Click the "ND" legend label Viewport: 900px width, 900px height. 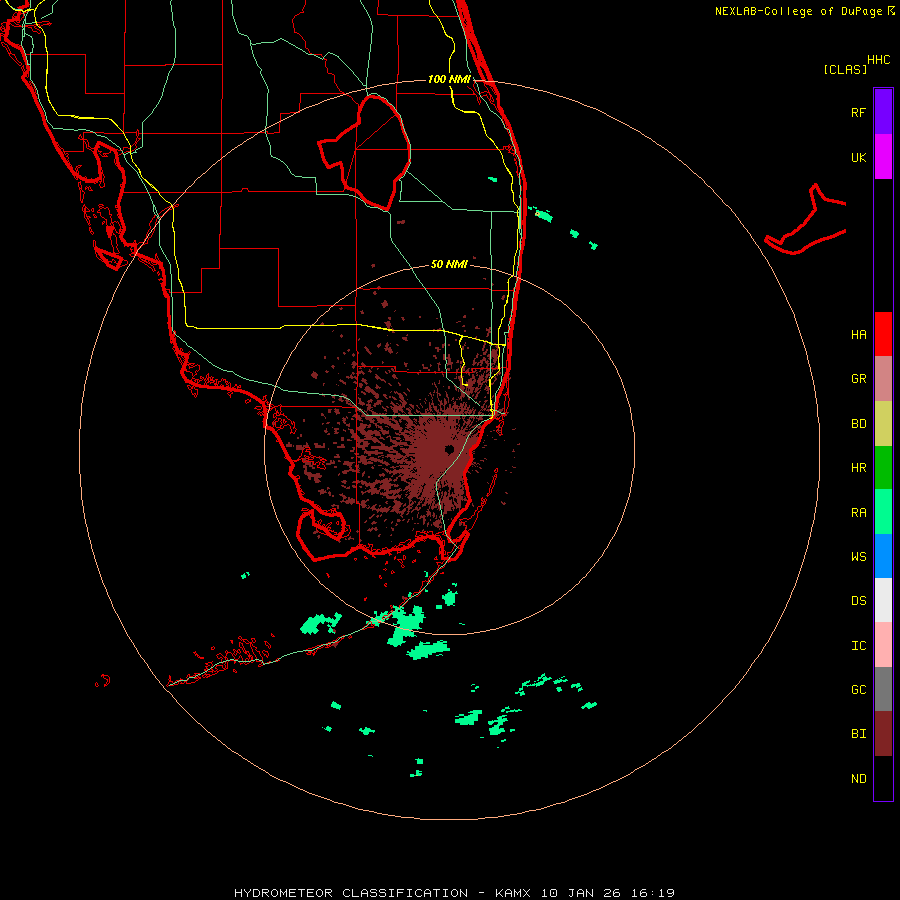pyautogui.click(x=858, y=779)
